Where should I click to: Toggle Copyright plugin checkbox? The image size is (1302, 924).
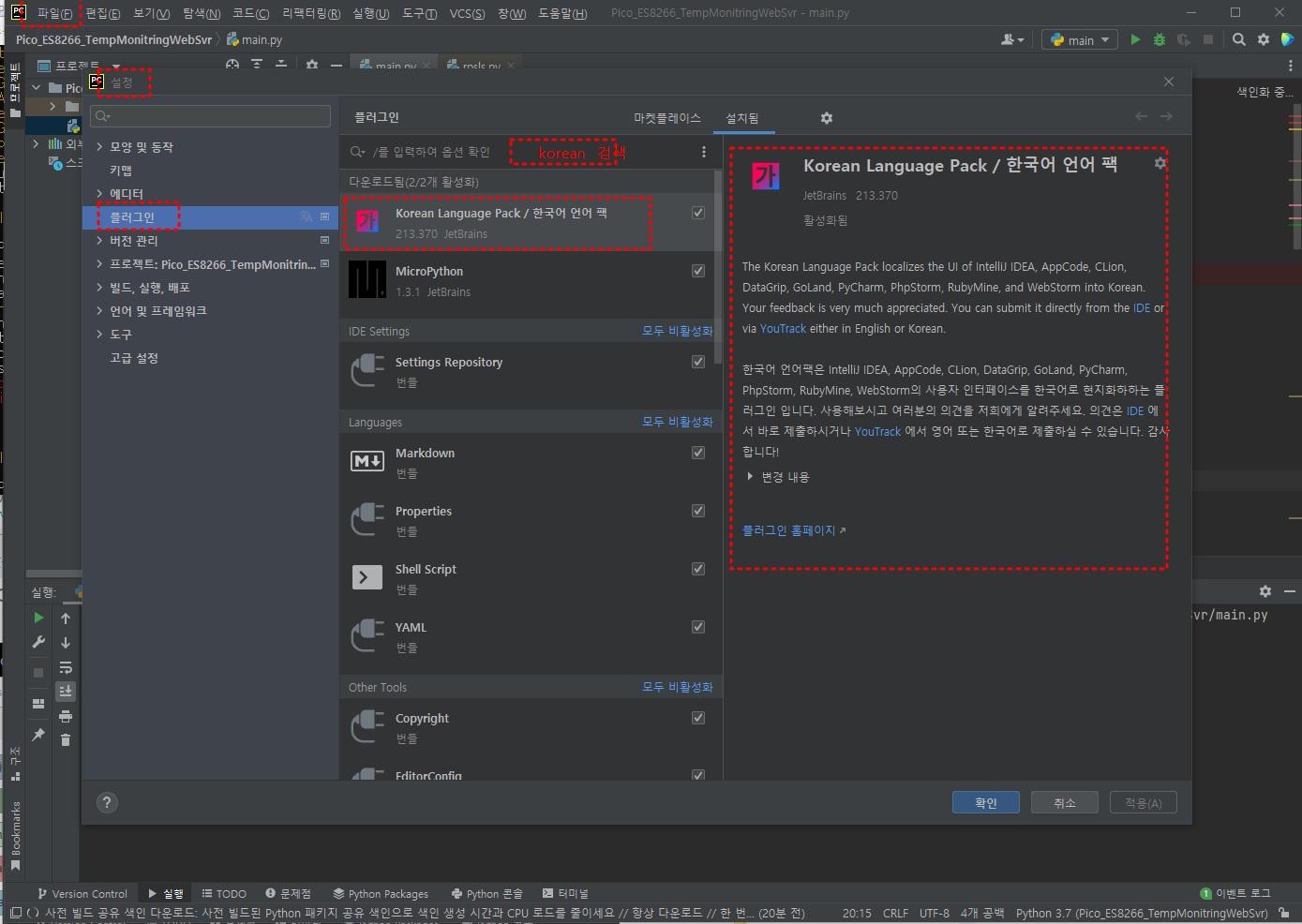pyautogui.click(x=698, y=718)
